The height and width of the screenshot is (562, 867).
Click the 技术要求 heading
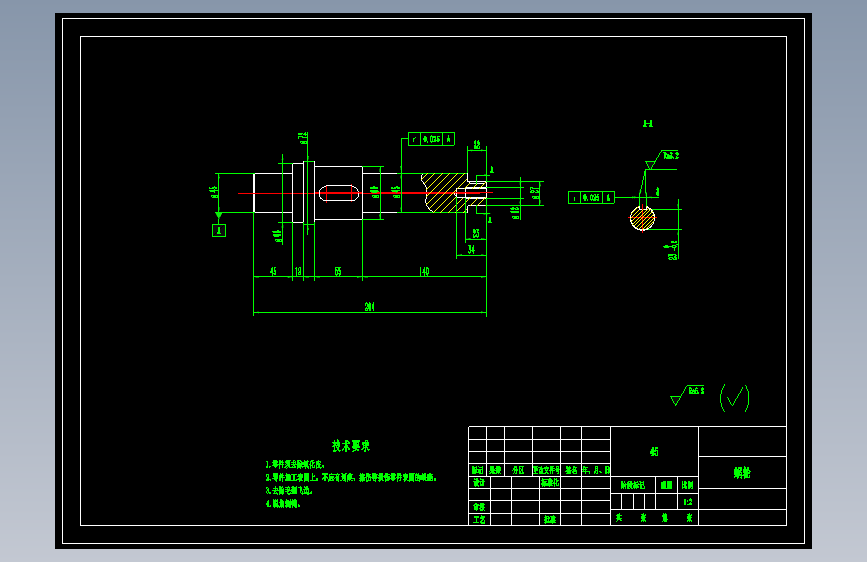tap(351, 446)
